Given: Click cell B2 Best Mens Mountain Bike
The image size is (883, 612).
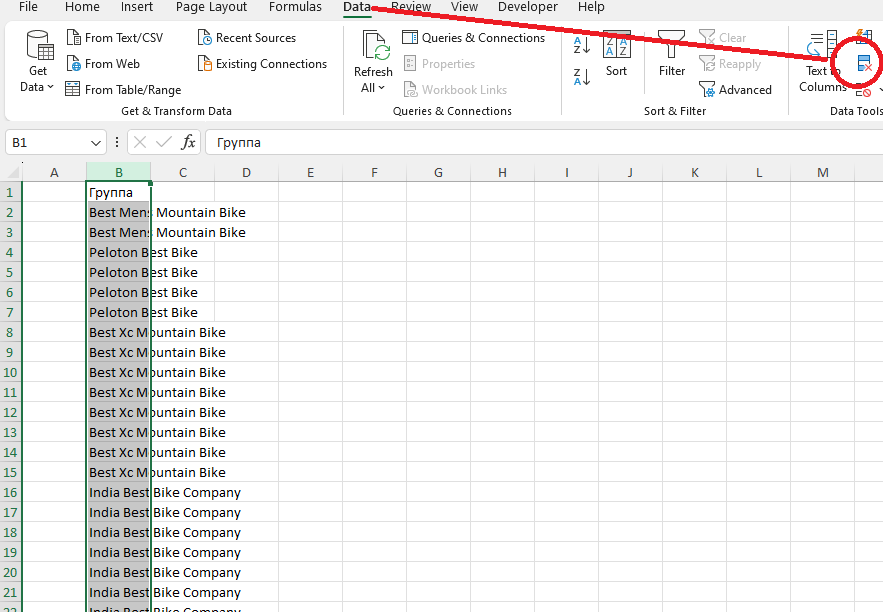Looking at the screenshot, I should click(118, 212).
